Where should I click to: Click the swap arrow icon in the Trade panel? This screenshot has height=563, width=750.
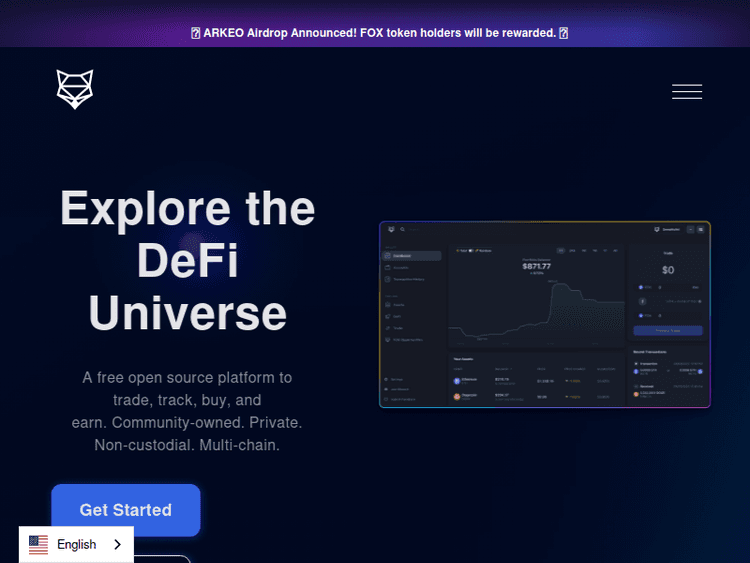(642, 300)
